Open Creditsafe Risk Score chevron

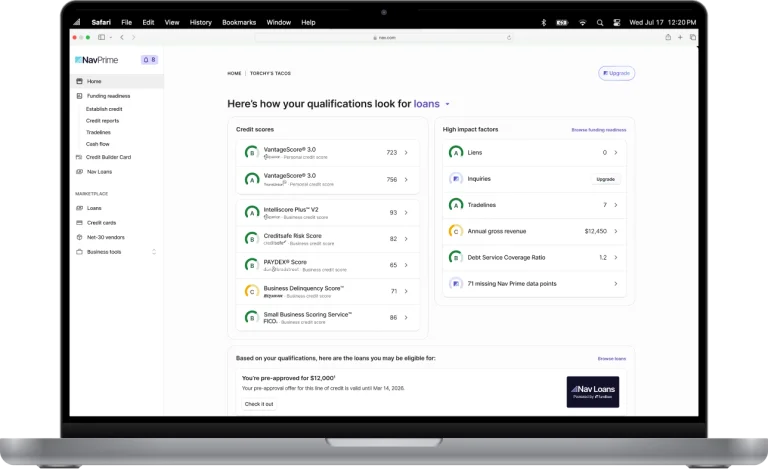click(x=406, y=239)
